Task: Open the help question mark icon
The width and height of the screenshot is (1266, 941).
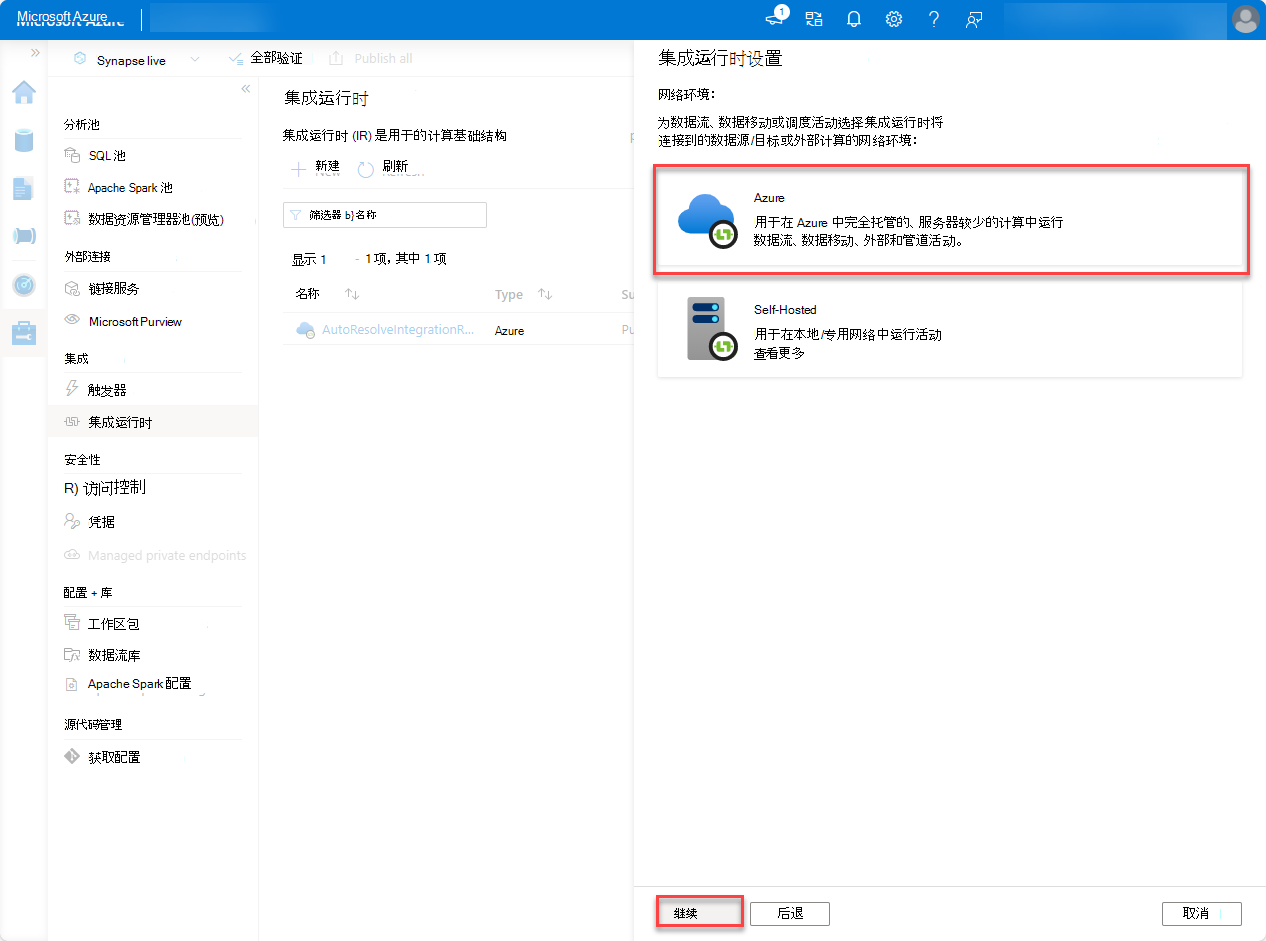Action: coord(934,19)
